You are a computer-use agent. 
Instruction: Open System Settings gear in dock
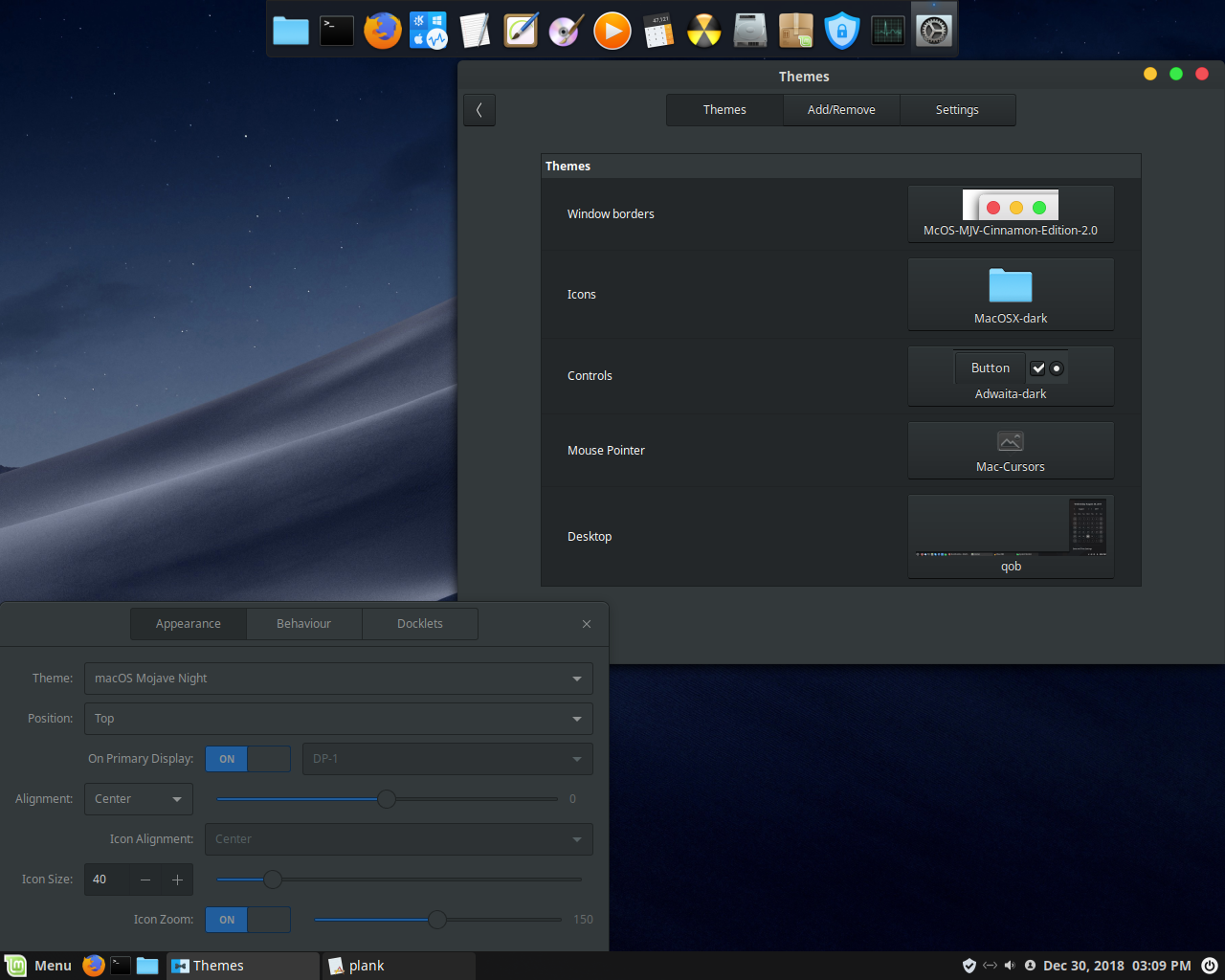[x=934, y=31]
